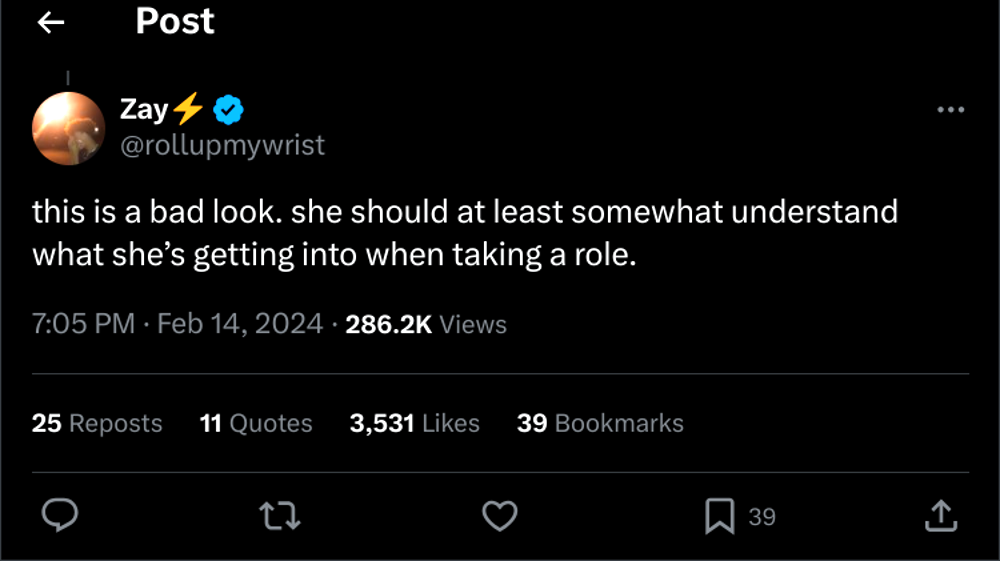Click the repost arrows icon
Image resolution: width=1000 pixels, height=561 pixels.
(x=280, y=516)
